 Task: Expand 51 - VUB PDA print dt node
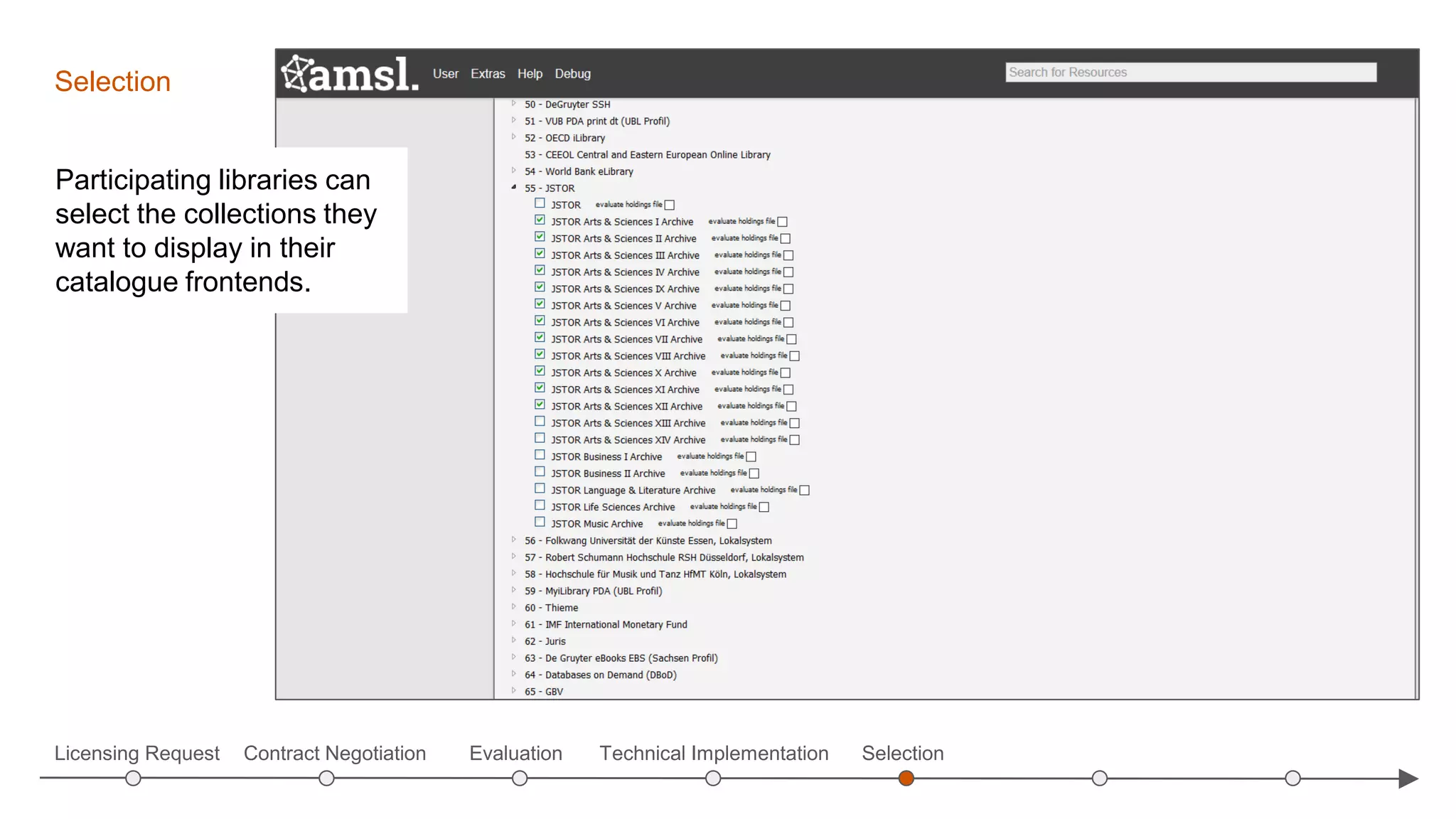click(513, 121)
